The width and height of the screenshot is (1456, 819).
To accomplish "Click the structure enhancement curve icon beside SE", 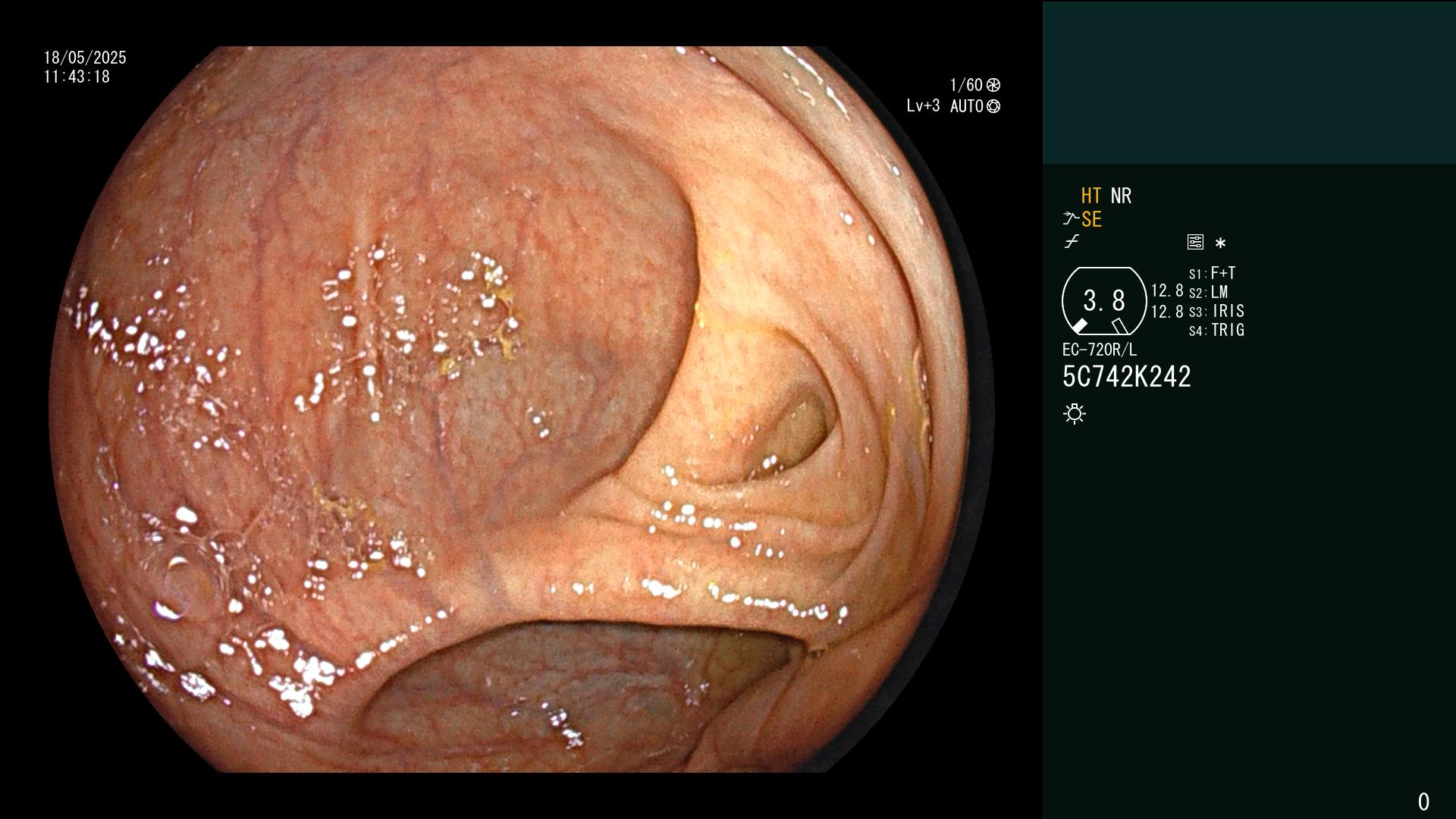I will tap(1071, 219).
